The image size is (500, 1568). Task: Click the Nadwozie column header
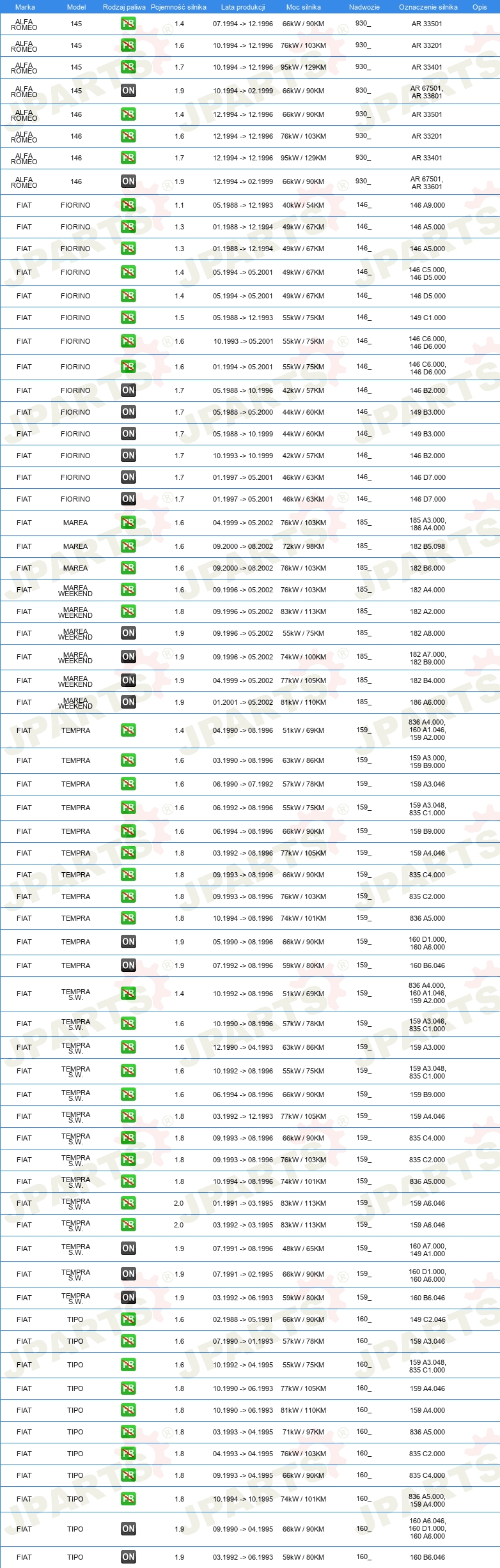(364, 7)
